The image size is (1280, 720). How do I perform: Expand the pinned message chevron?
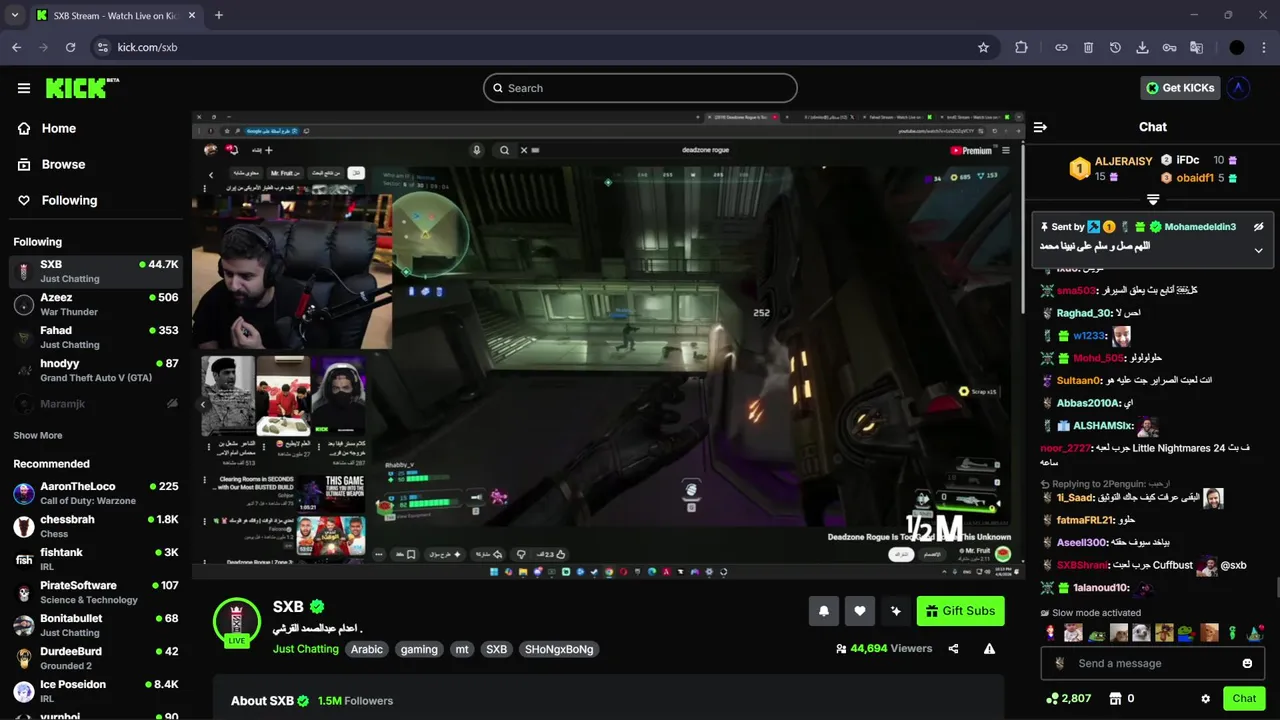pos(1259,250)
